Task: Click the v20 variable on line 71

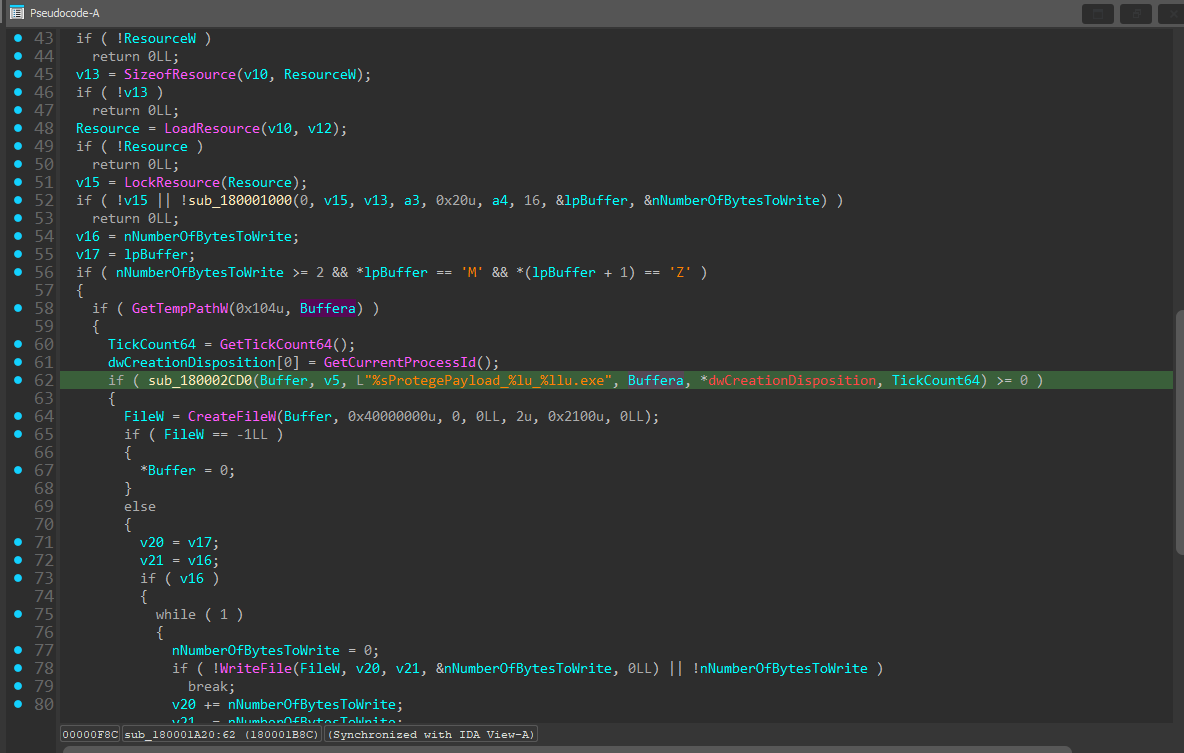Action: coord(152,542)
